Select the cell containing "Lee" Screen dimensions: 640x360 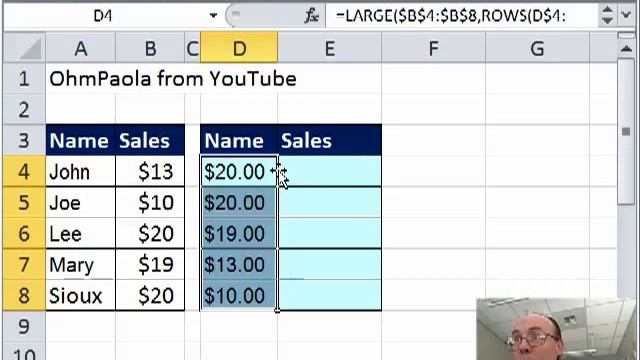80,233
